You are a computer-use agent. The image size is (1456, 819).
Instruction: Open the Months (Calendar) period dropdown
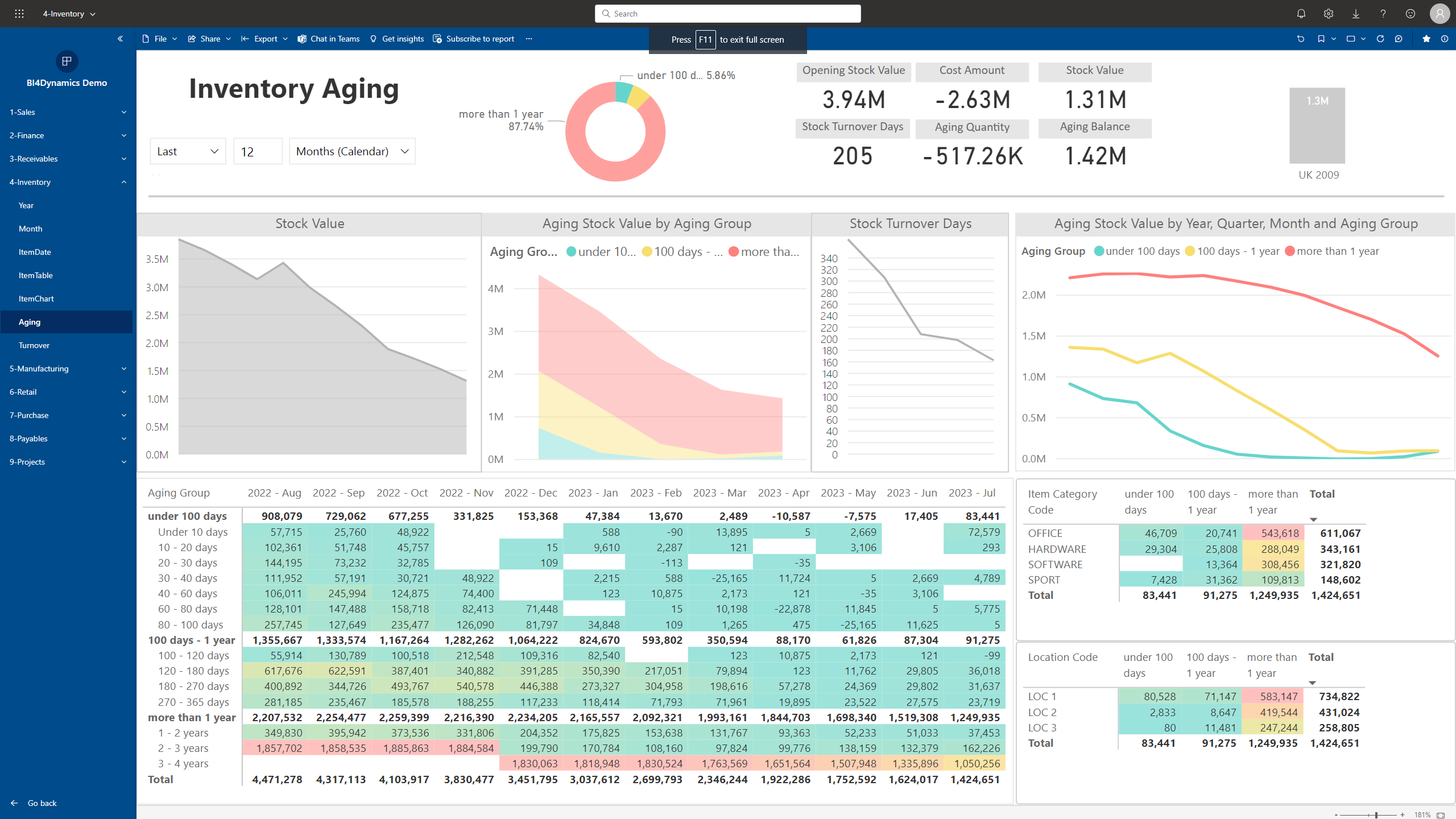point(352,151)
